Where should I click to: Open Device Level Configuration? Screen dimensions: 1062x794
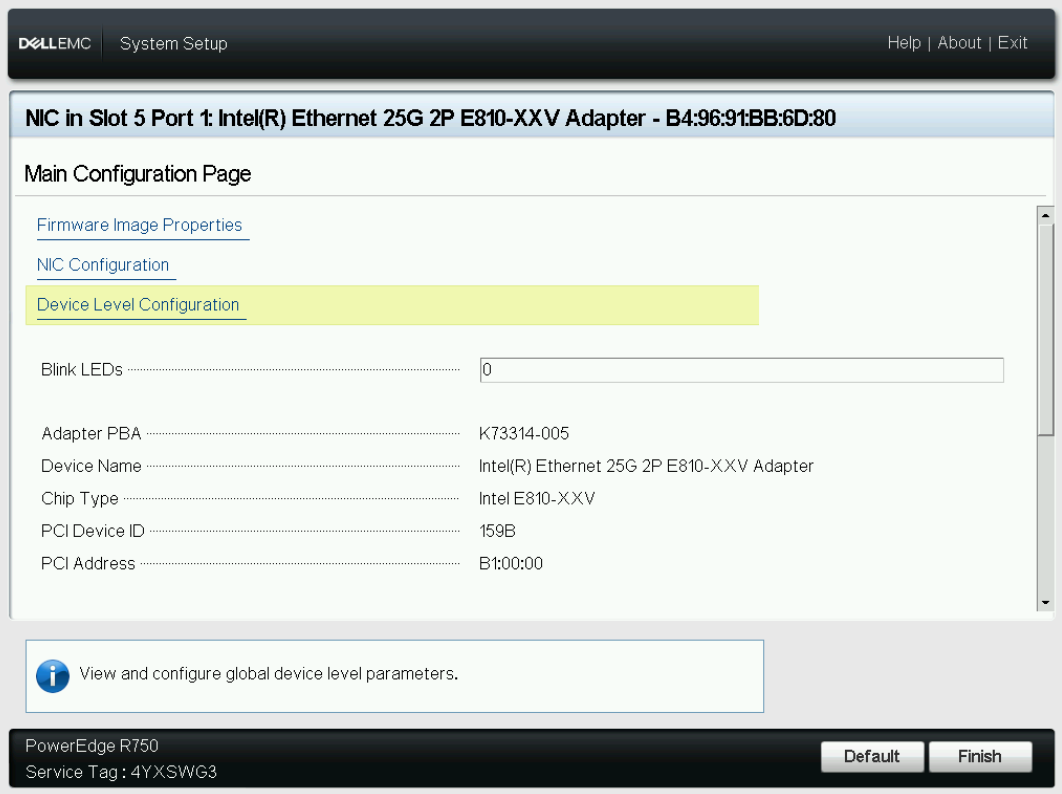(138, 305)
